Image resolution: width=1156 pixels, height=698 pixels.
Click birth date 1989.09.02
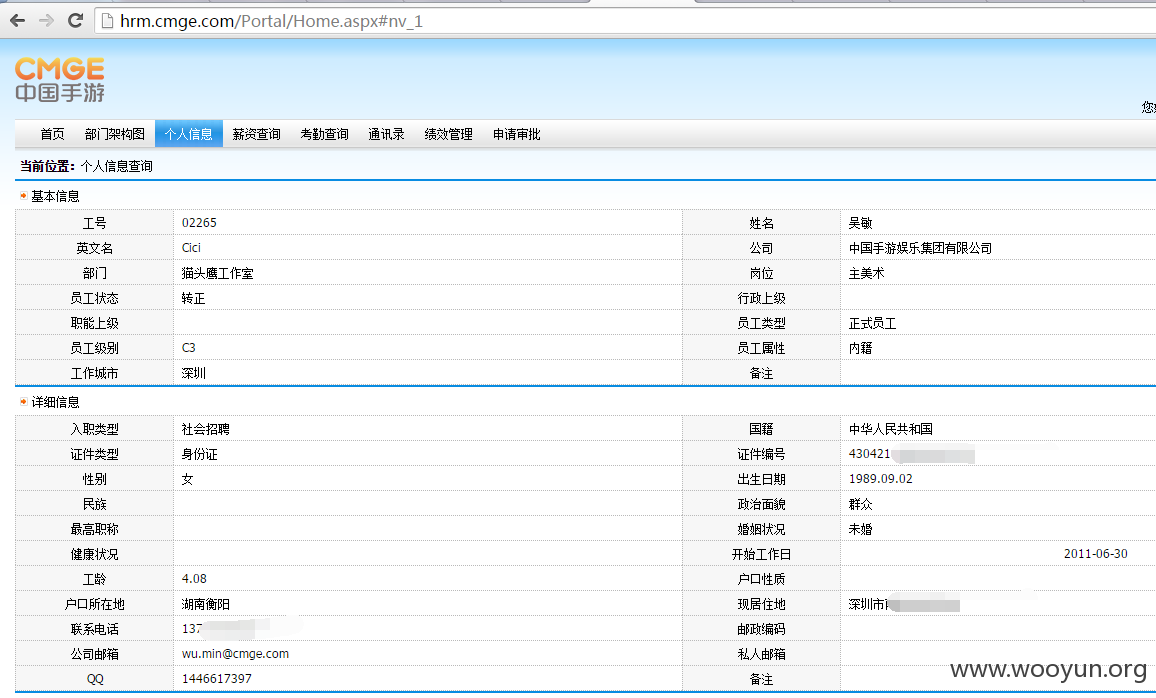click(x=880, y=478)
